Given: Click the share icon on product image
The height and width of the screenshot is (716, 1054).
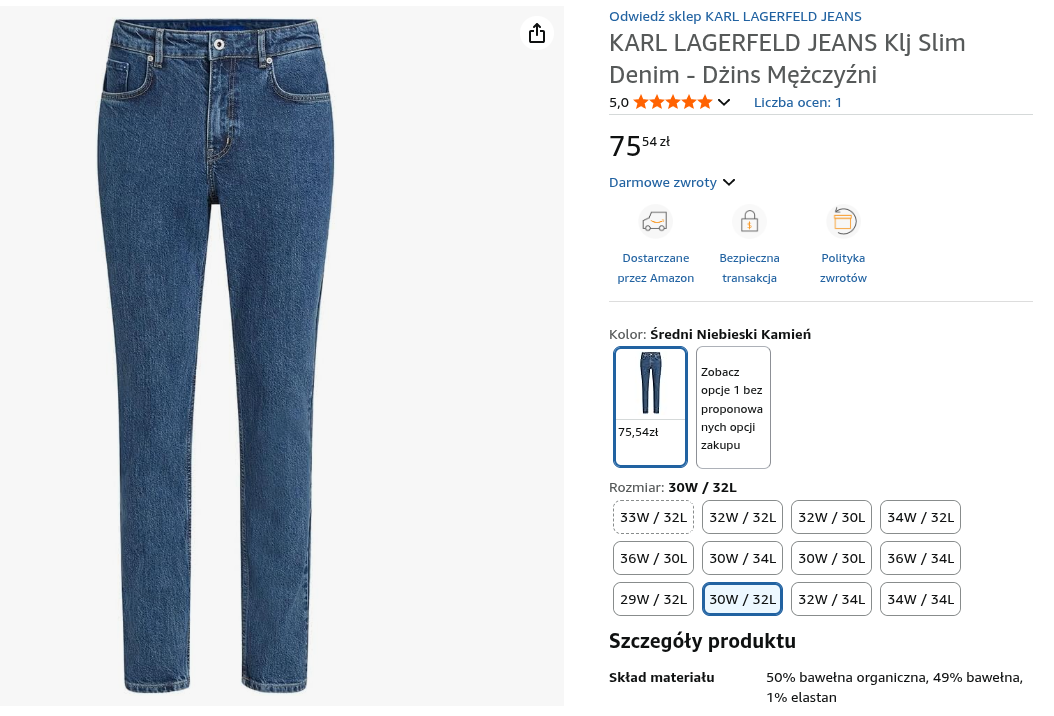Looking at the screenshot, I should point(537,33).
